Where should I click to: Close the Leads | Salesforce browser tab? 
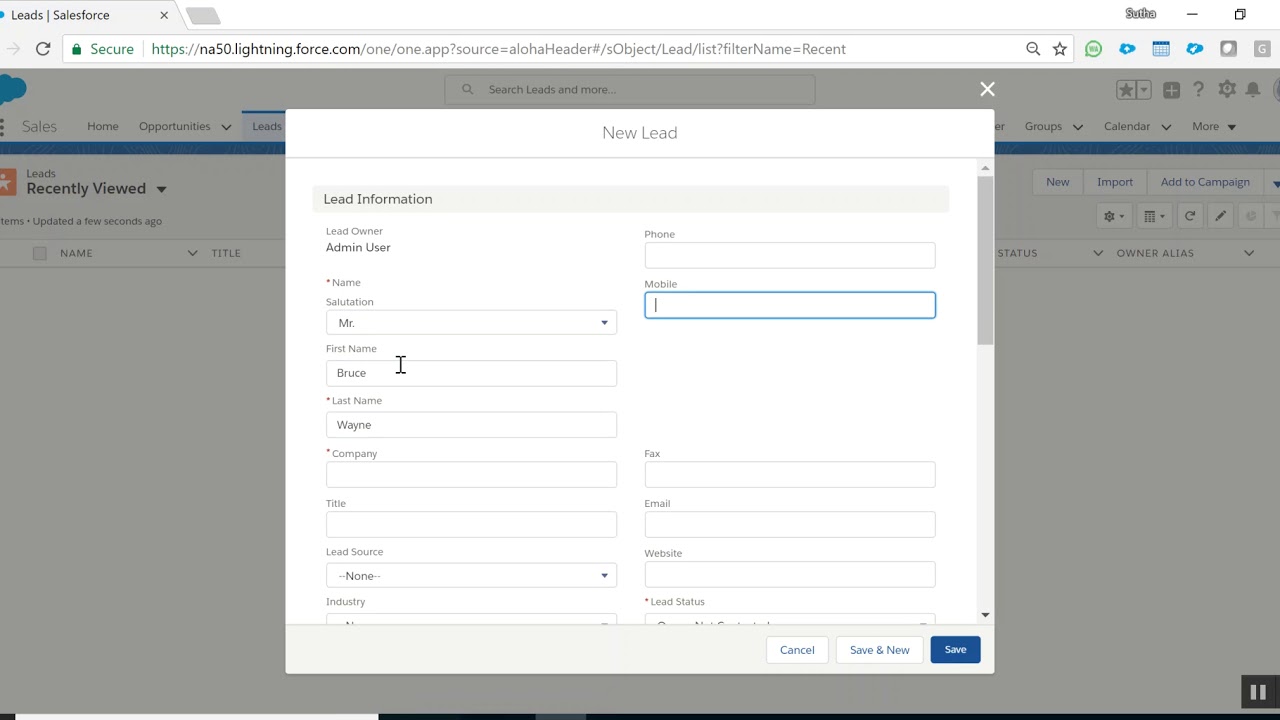point(164,16)
